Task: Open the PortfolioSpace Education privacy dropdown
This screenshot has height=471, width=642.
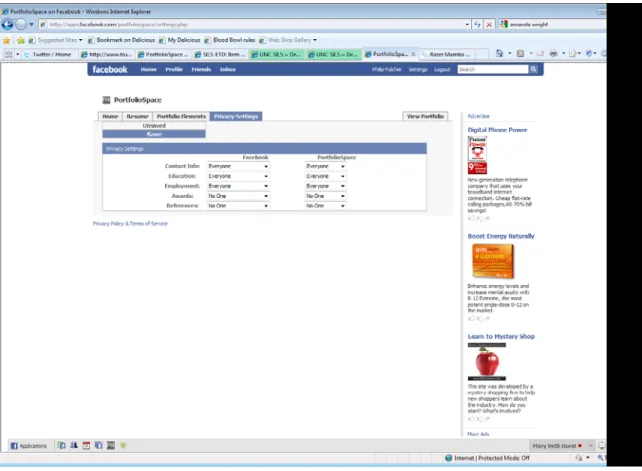Action: click(326, 176)
